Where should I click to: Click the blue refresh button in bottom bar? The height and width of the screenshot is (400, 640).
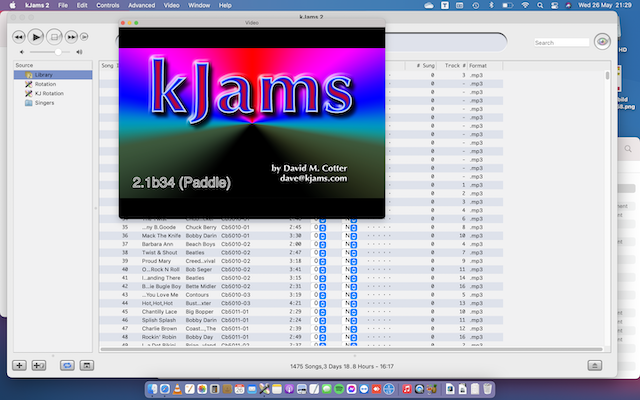(x=67, y=366)
